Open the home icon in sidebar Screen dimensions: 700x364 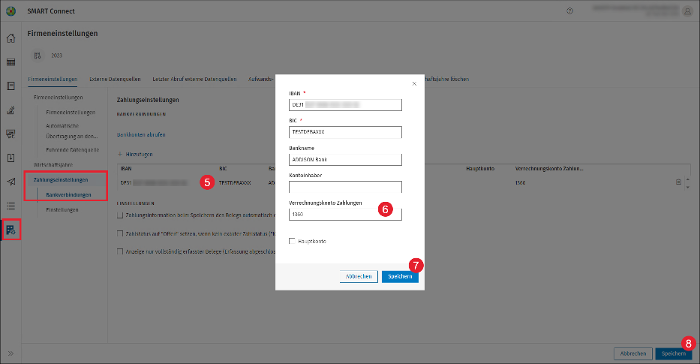[x=11, y=38]
